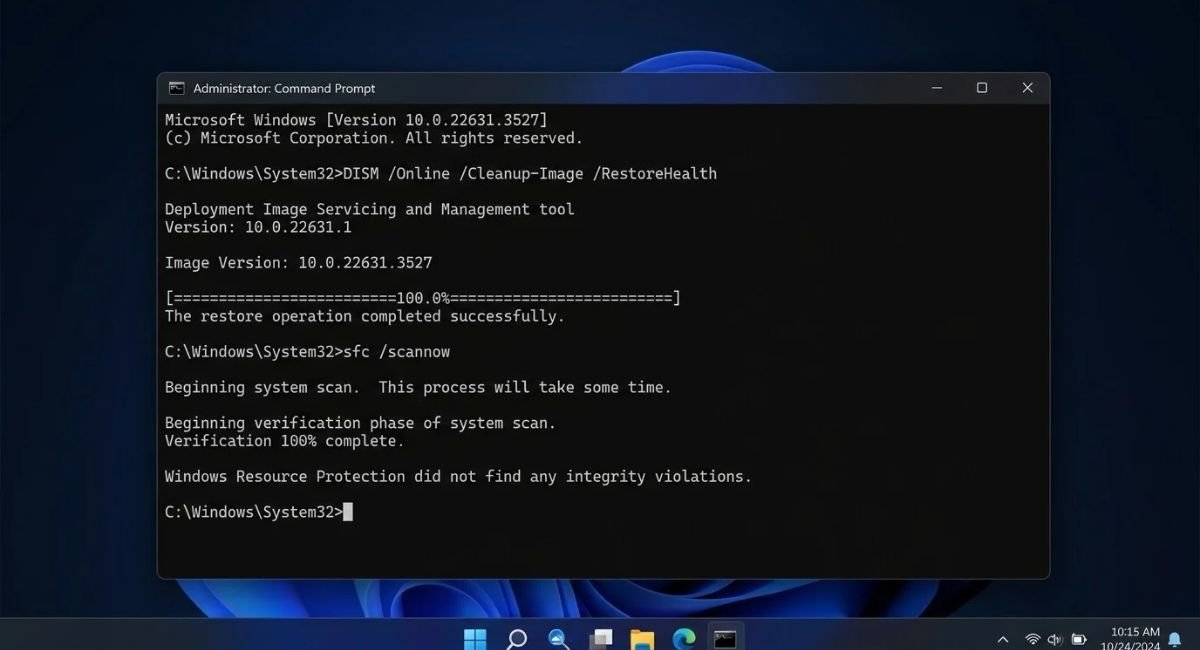Click 'did not find any integrity violations' line

pyautogui.click(x=458, y=477)
